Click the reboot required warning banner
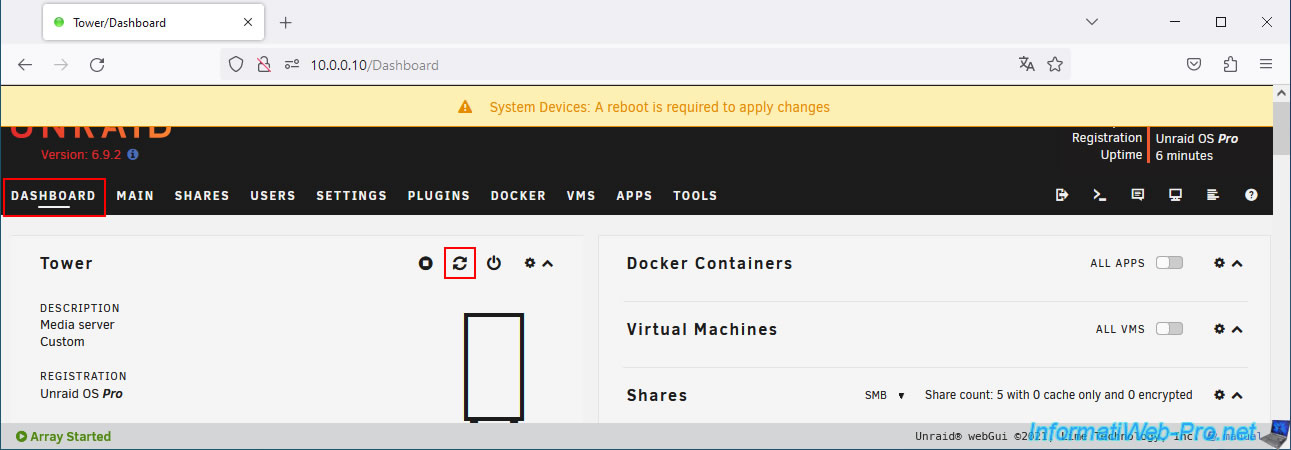 click(x=636, y=107)
